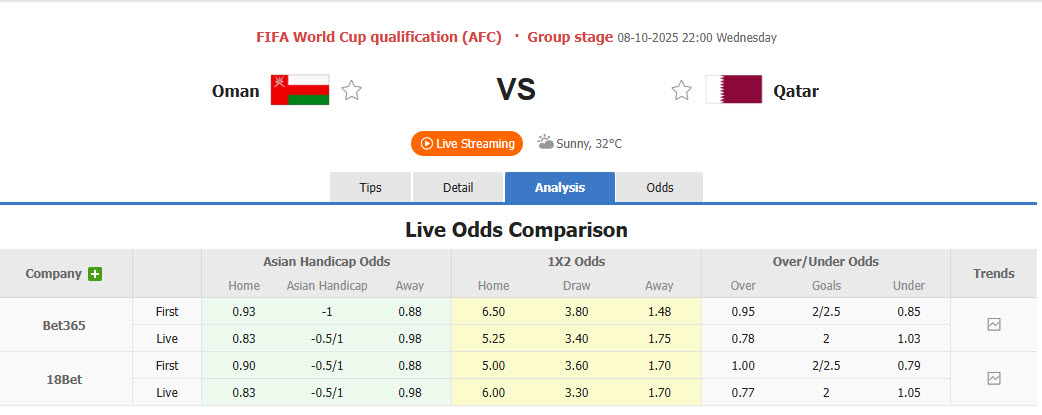The width and height of the screenshot is (1042, 415).
Task: Click the Bet365 company name
Action: (x=65, y=325)
